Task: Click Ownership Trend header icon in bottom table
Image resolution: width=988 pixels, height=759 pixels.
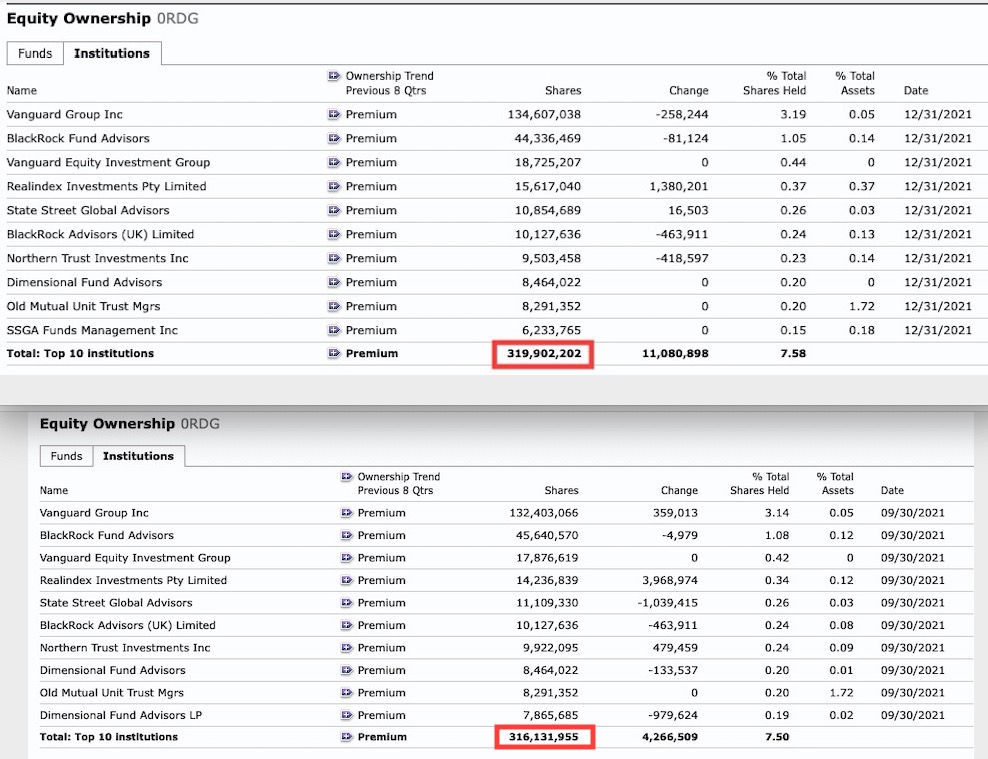Action: pyautogui.click(x=346, y=477)
